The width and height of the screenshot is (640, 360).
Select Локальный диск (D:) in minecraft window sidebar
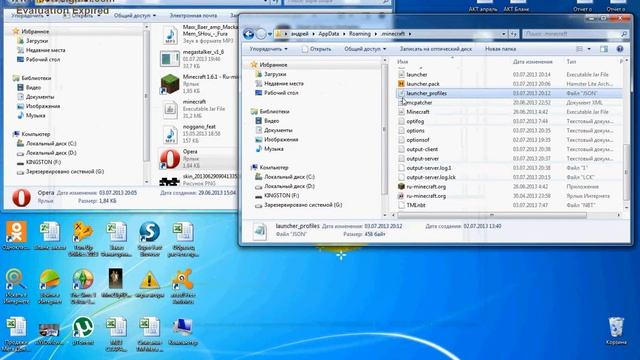tap(289, 186)
